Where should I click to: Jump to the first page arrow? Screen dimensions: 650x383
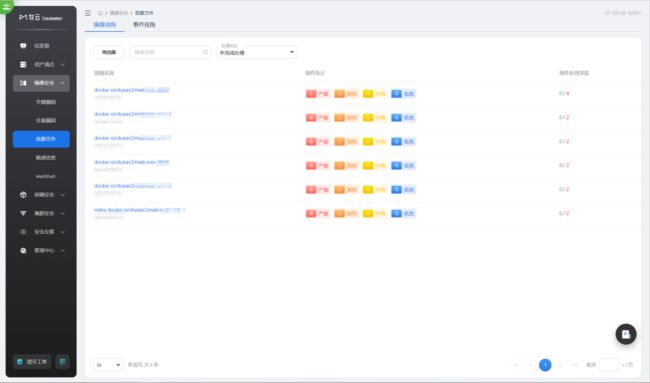point(515,365)
